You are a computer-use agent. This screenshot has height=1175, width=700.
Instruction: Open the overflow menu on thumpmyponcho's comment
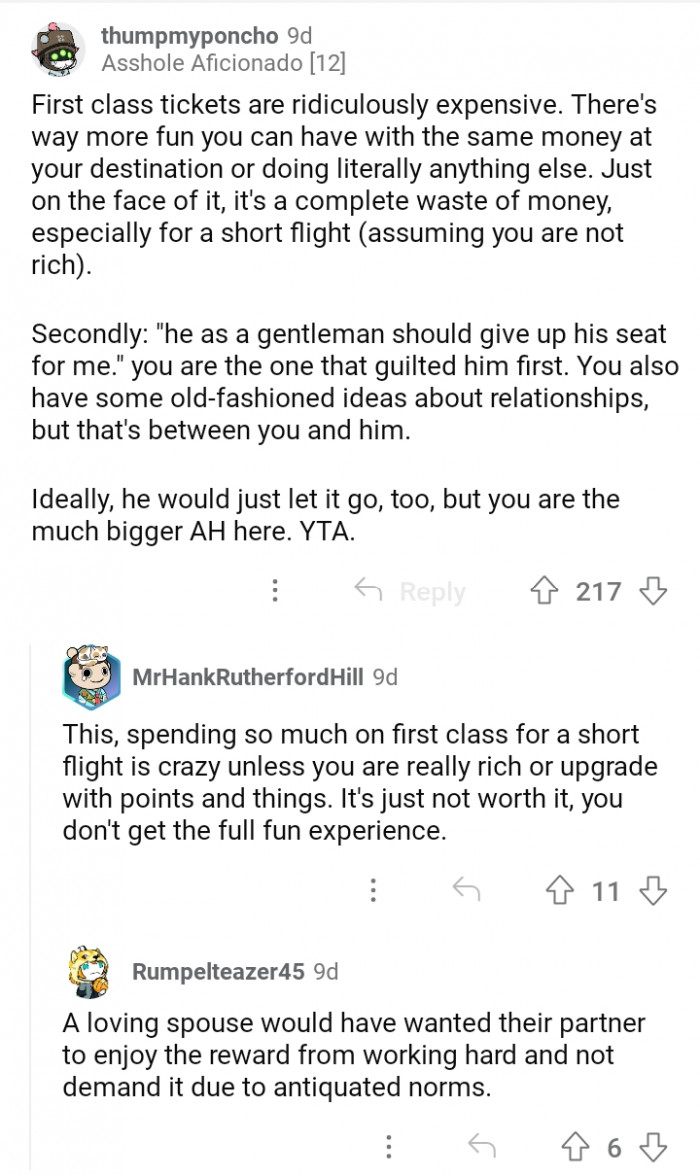click(275, 591)
